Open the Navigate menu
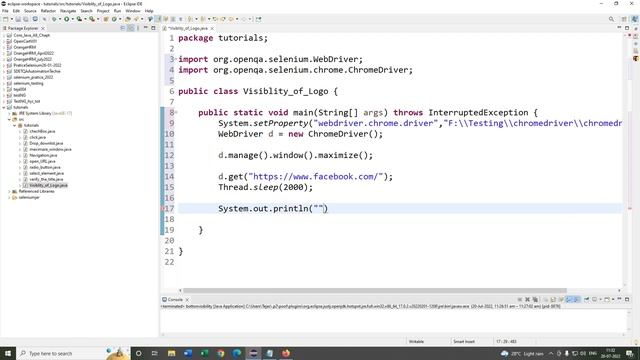This screenshot has height=360, width=640. click(68, 11)
